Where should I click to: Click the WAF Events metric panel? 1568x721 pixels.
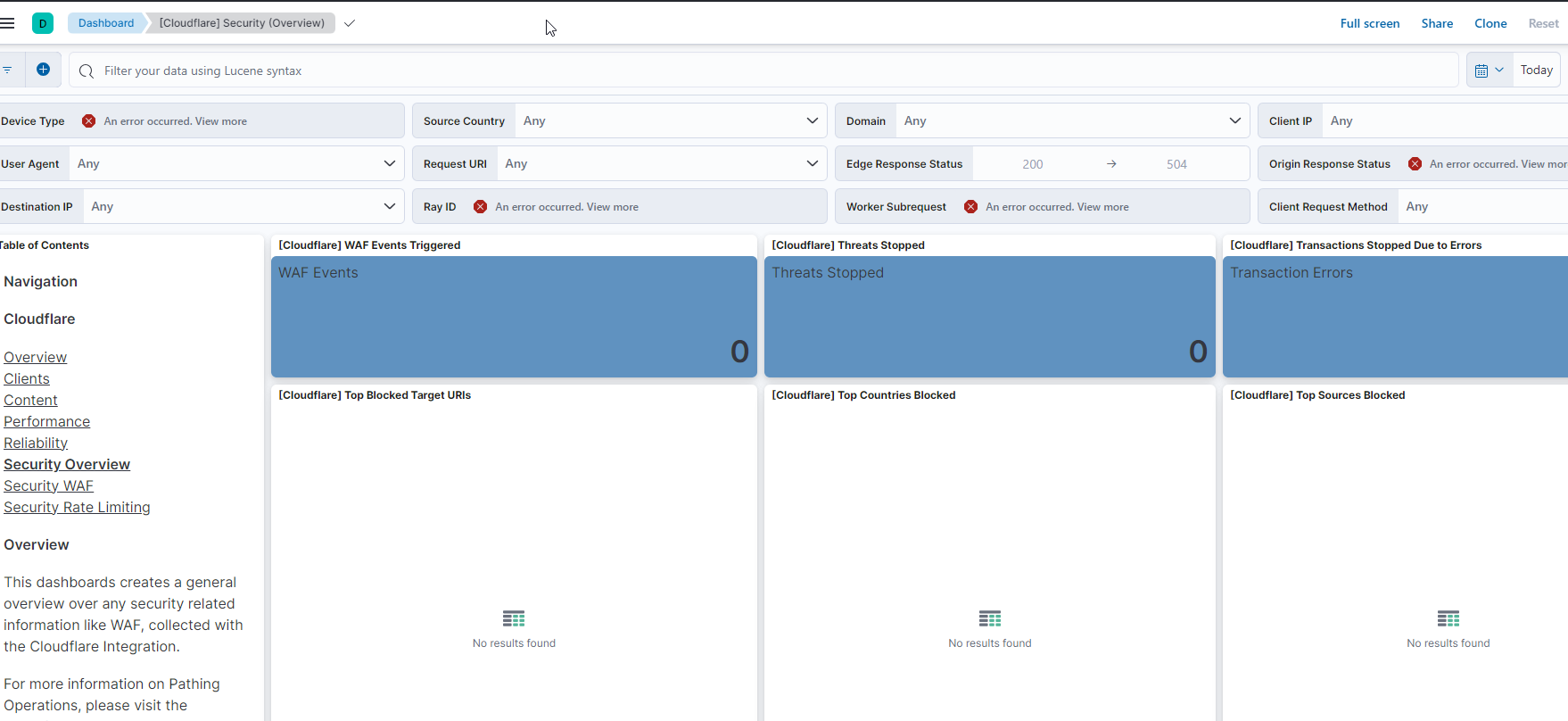[x=514, y=317]
